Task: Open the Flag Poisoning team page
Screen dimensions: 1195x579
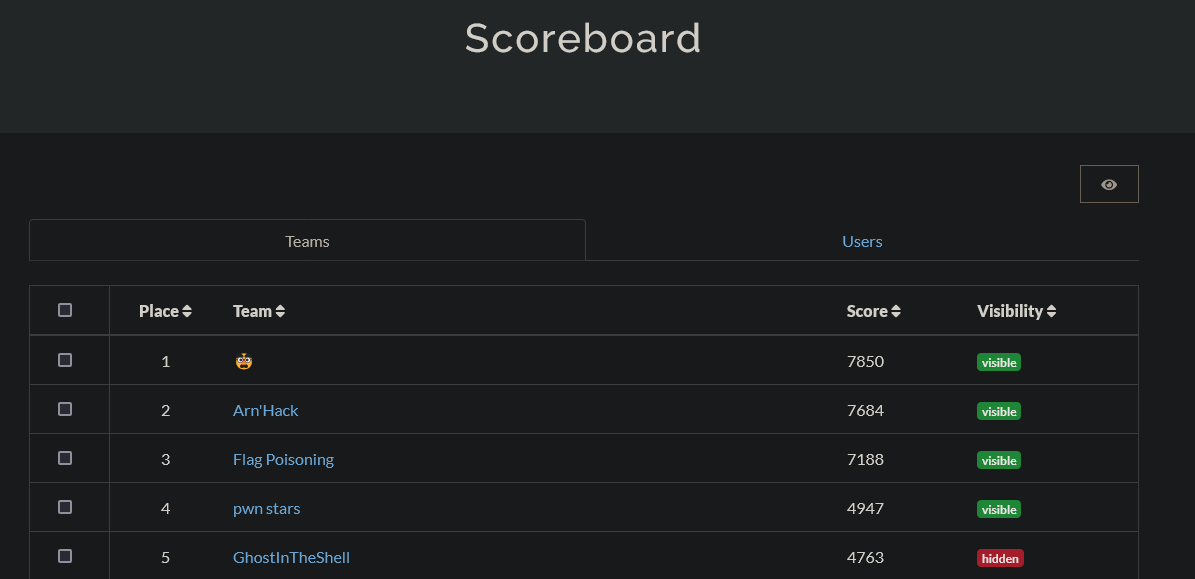Action: click(x=283, y=459)
